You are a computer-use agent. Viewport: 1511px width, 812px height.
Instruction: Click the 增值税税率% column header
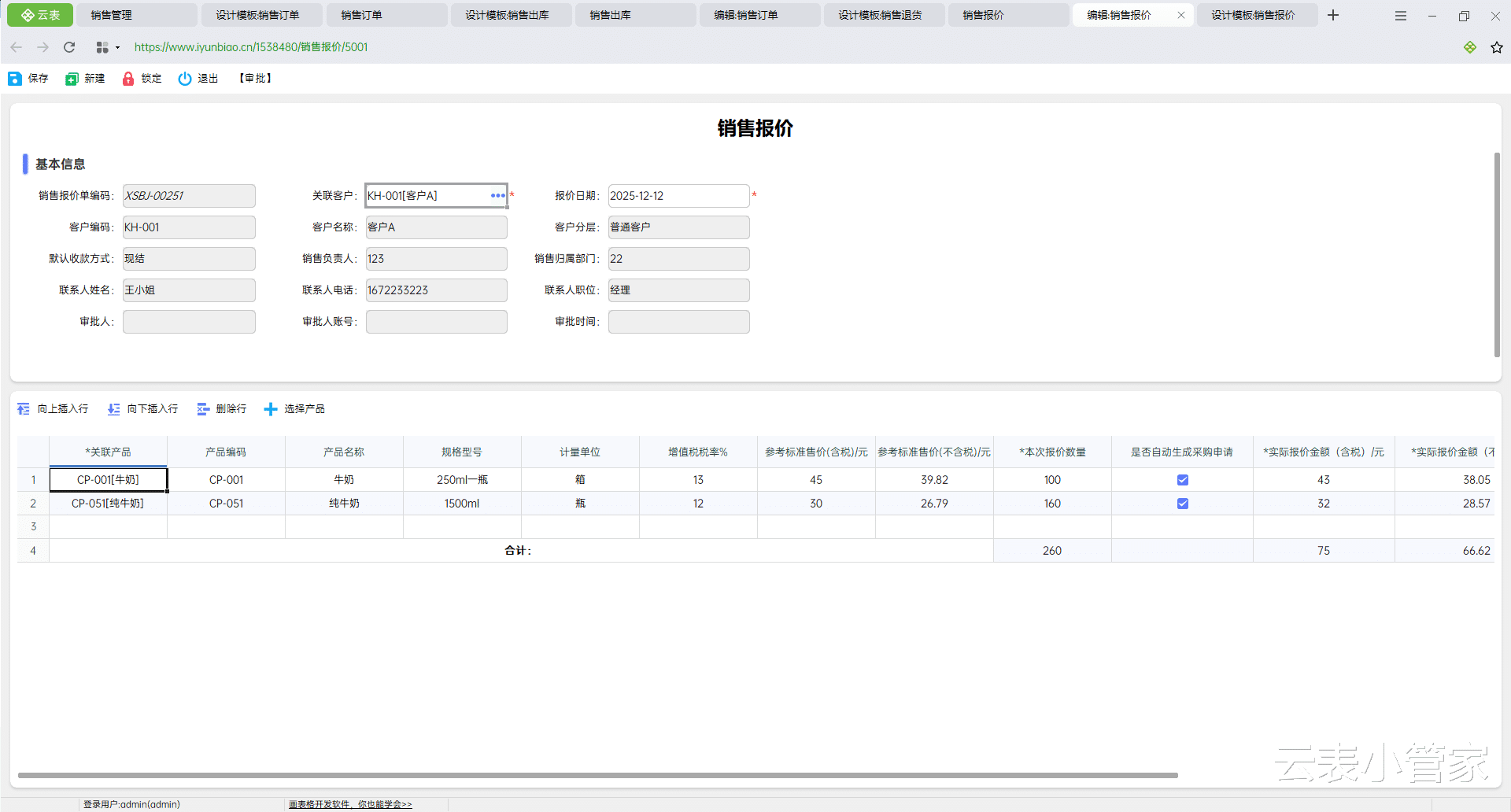[x=698, y=452]
